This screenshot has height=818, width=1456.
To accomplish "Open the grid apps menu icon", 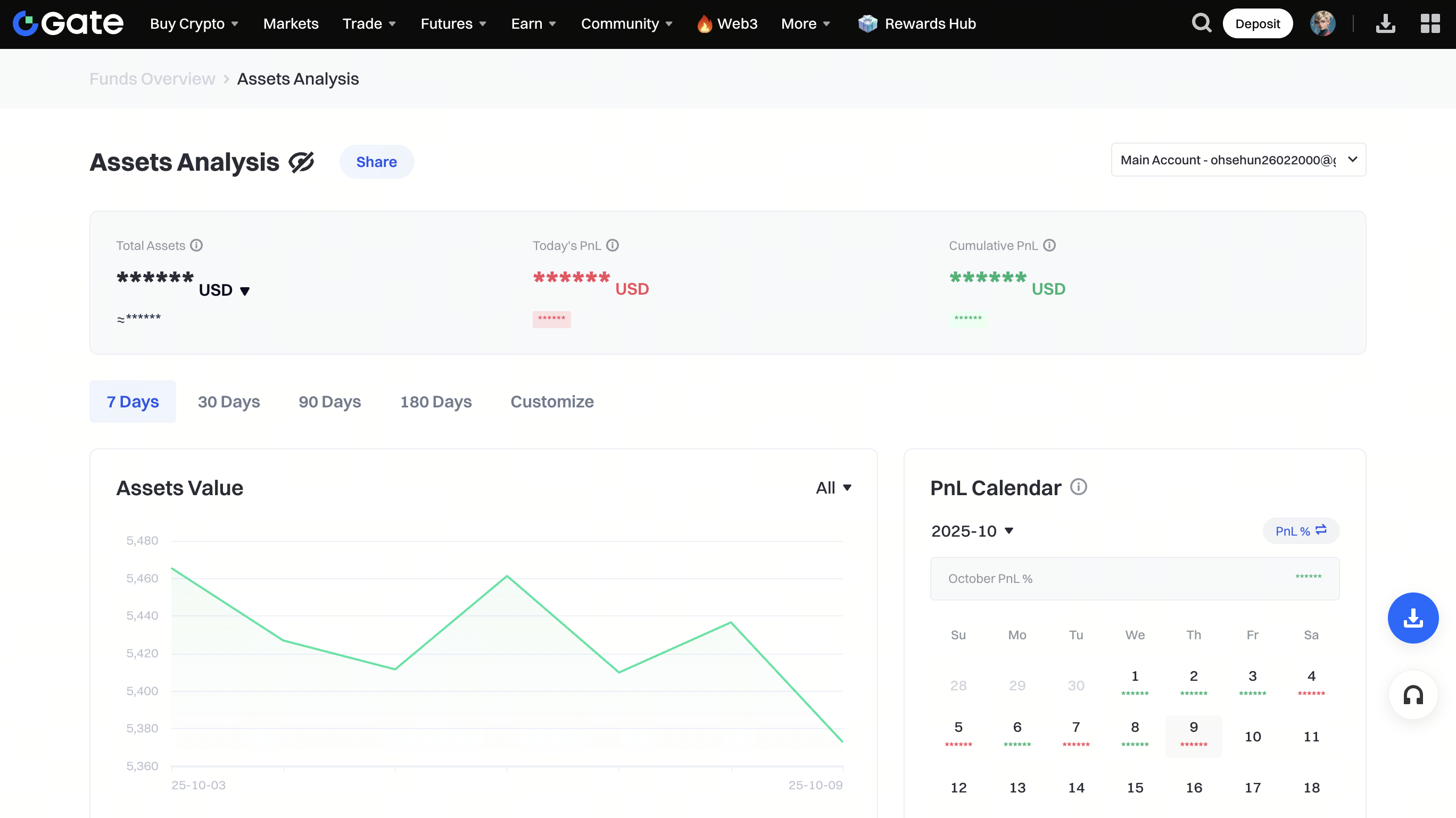I will [1430, 23].
